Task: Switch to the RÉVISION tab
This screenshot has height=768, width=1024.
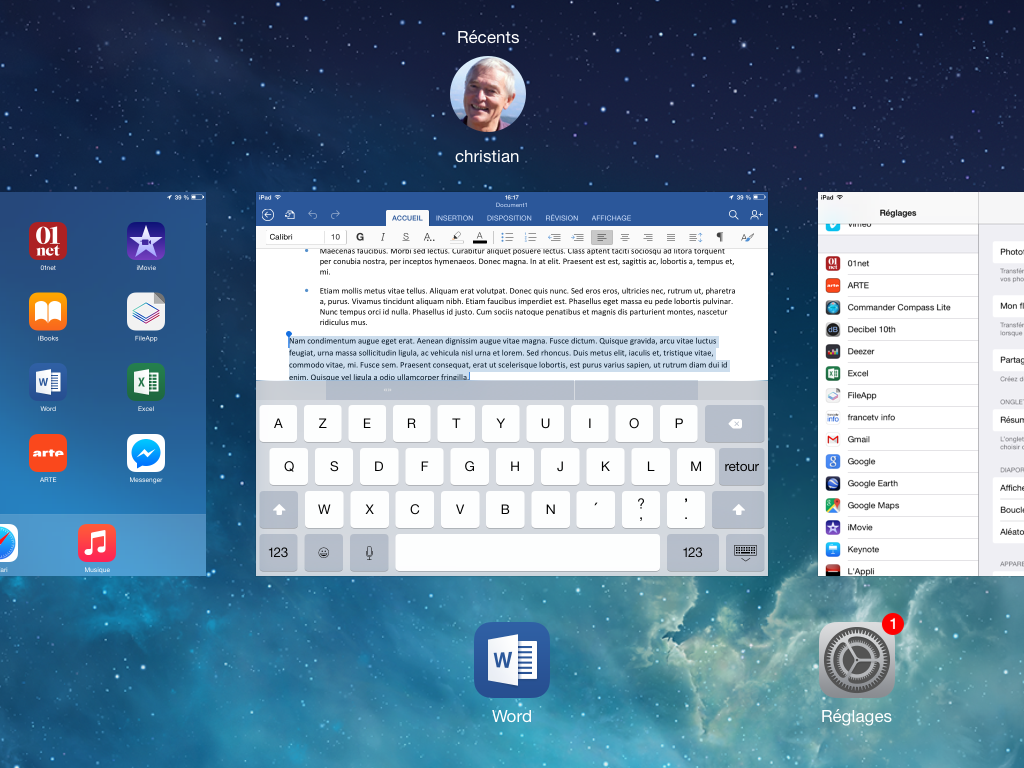Action: (x=562, y=218)
